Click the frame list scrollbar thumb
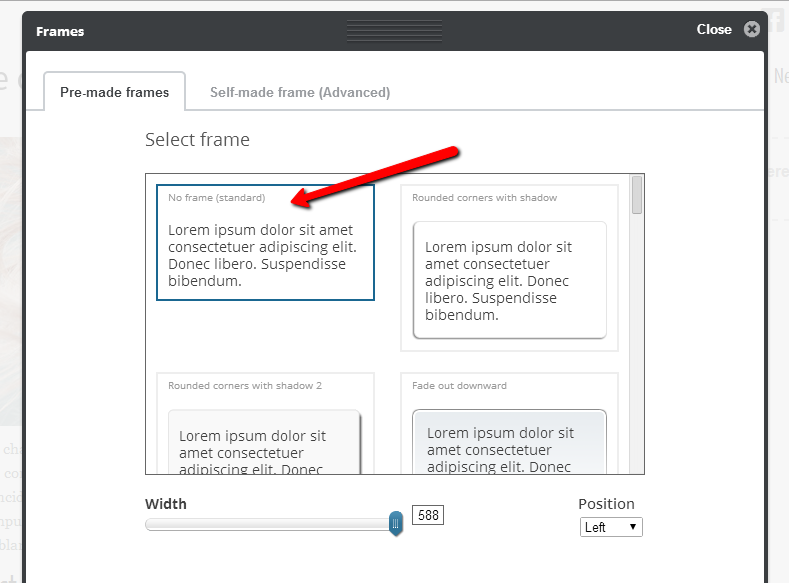 tap(637, 196)
